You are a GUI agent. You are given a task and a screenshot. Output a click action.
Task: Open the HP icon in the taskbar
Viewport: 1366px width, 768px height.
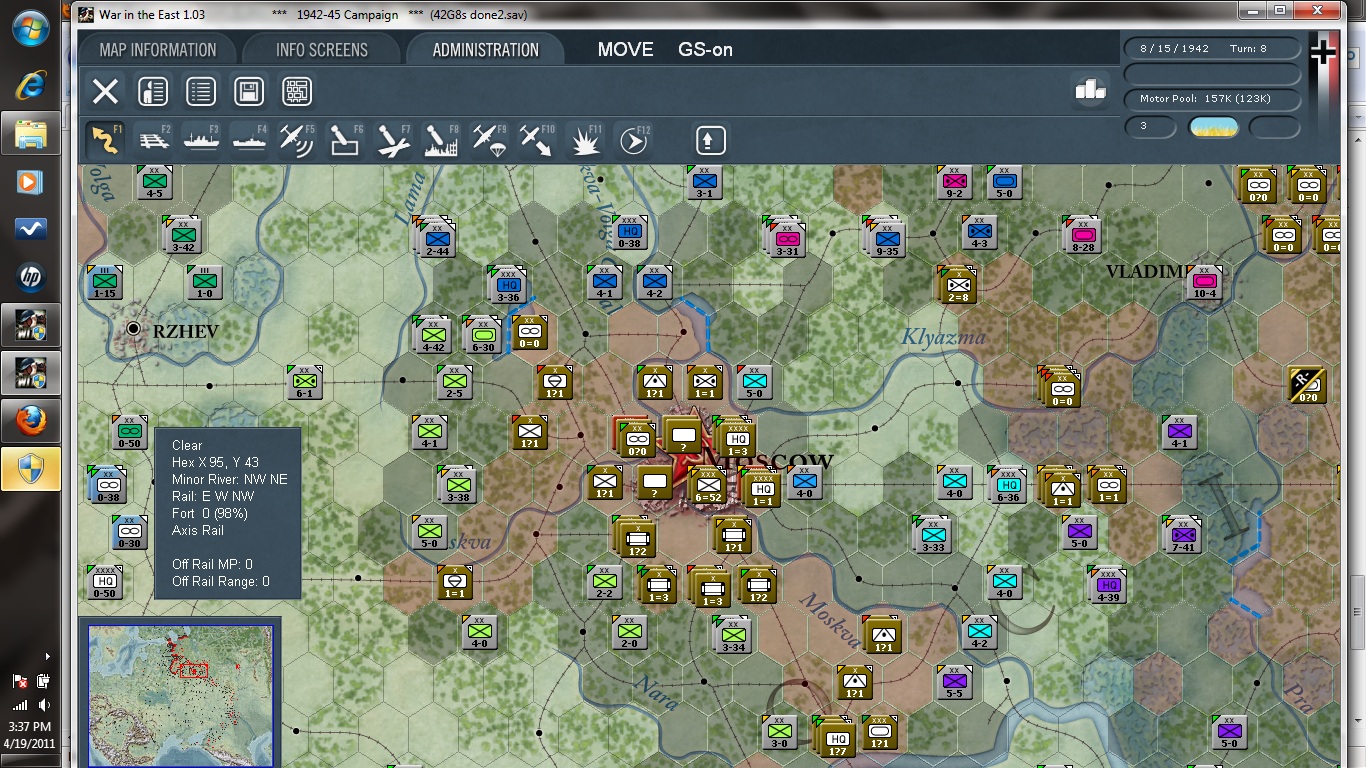click(30, 277)
